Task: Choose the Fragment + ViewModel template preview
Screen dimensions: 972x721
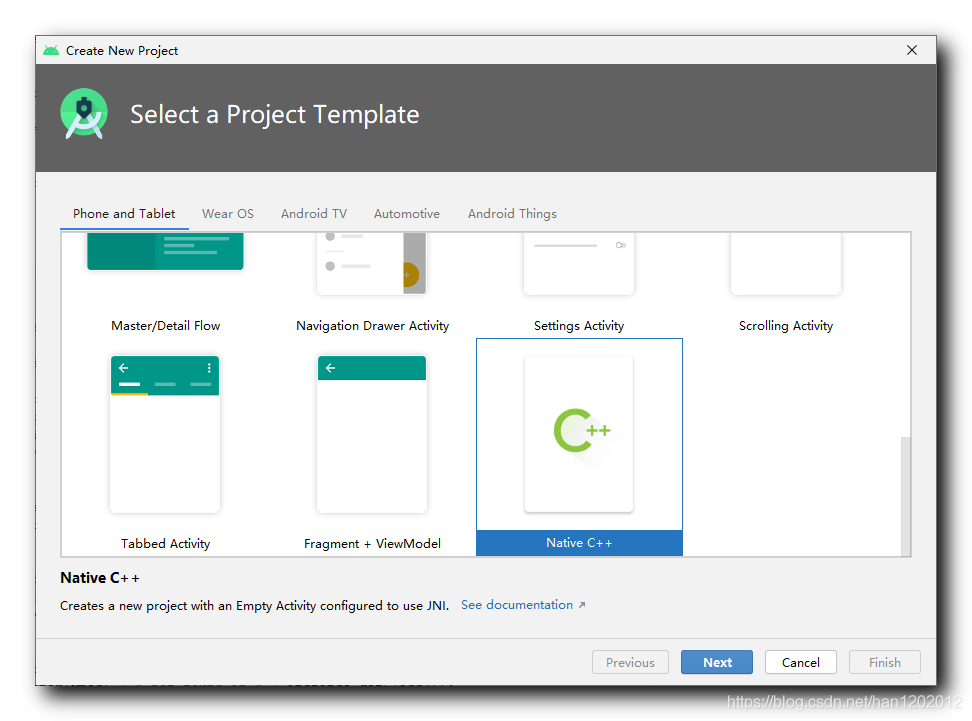Action: tap(372, 434)
